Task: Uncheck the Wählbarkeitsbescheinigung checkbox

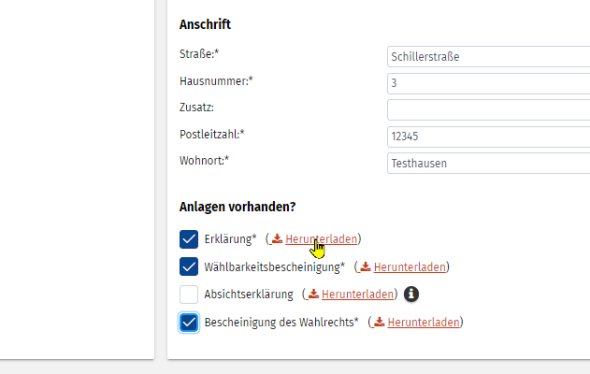Action: 189,266
